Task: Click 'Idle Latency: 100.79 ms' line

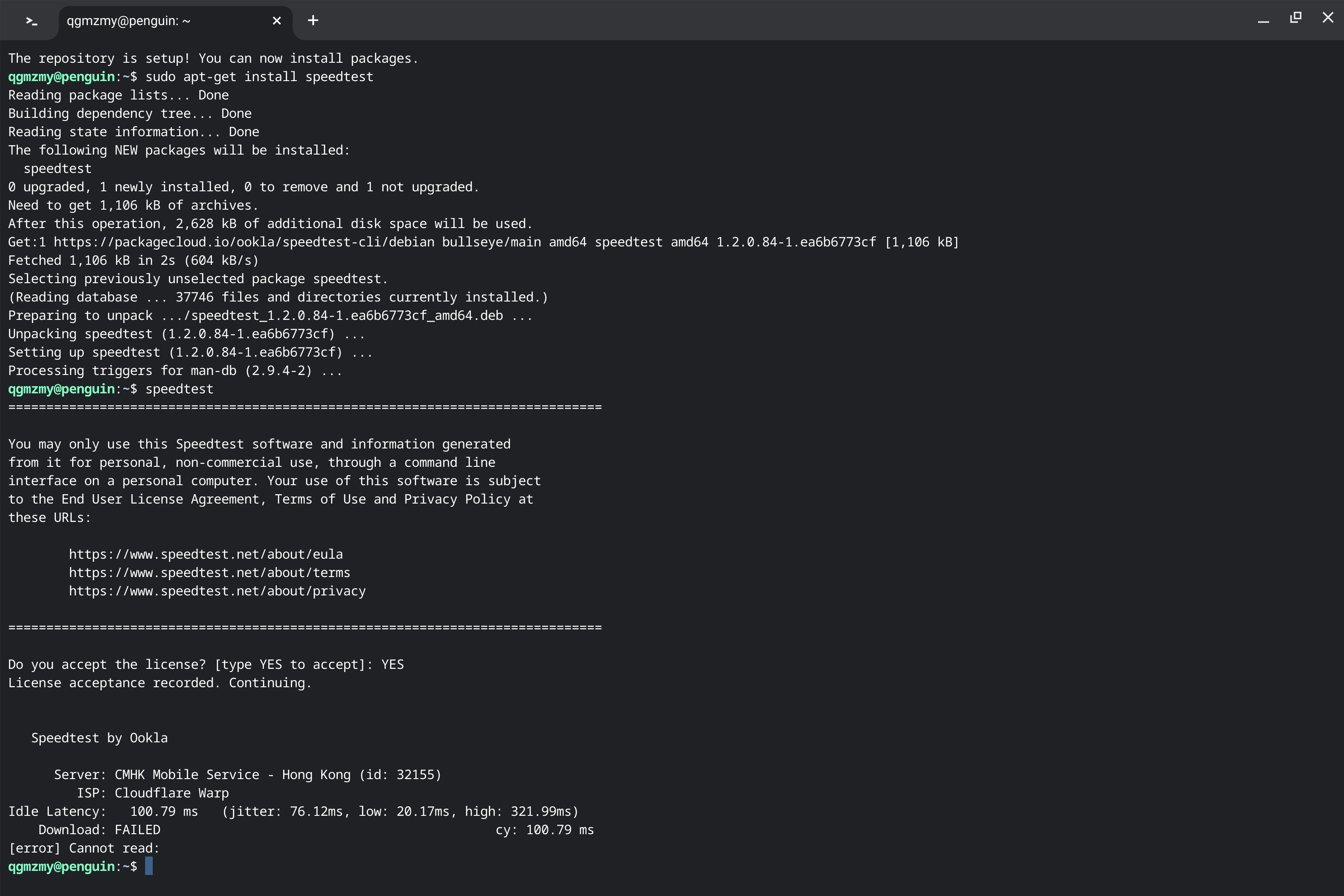Action: (x=293, y=811)
